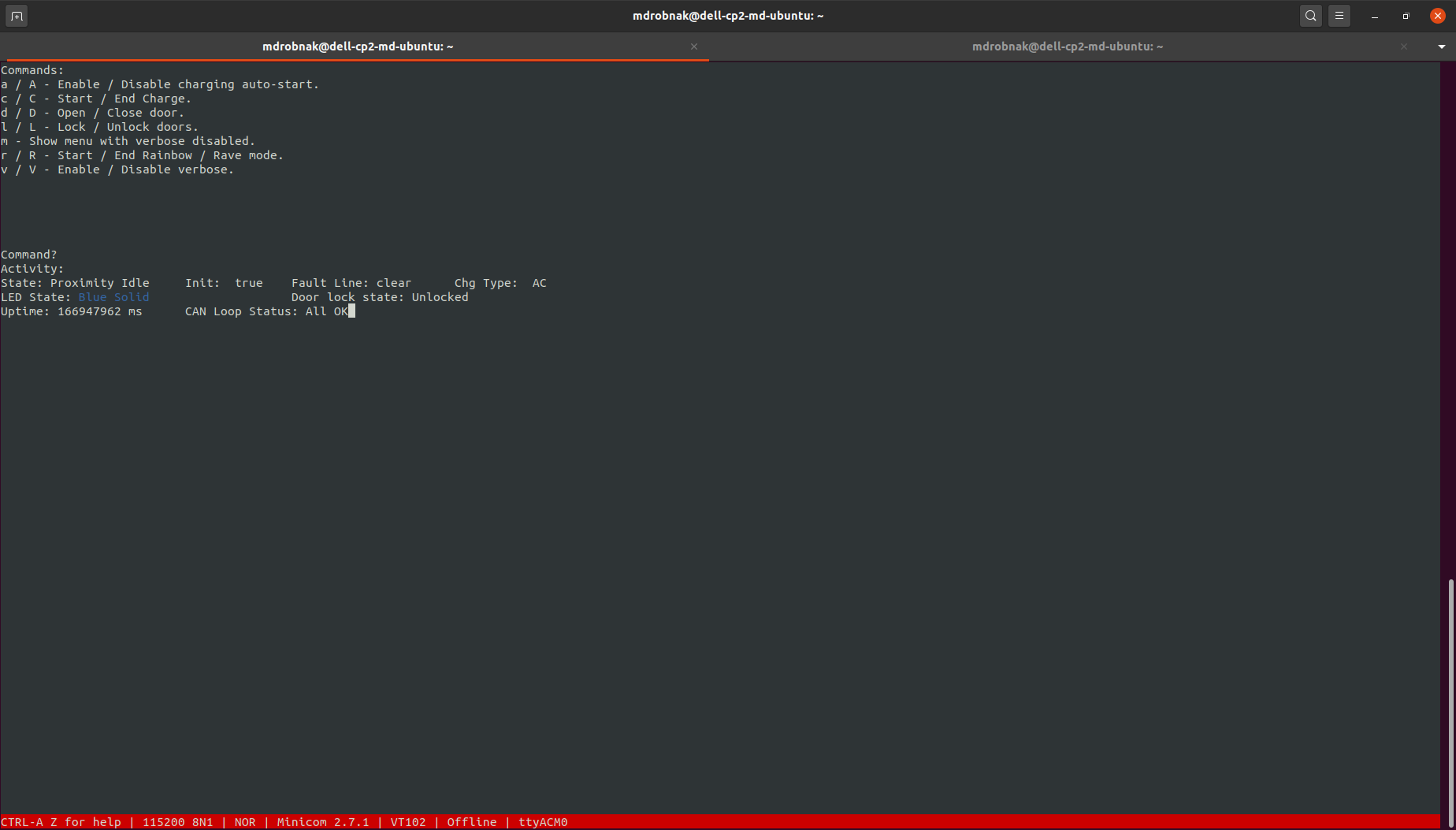Open a new terminal tab
Viewport: 1456px width, 830px height.
click(17, 16)
